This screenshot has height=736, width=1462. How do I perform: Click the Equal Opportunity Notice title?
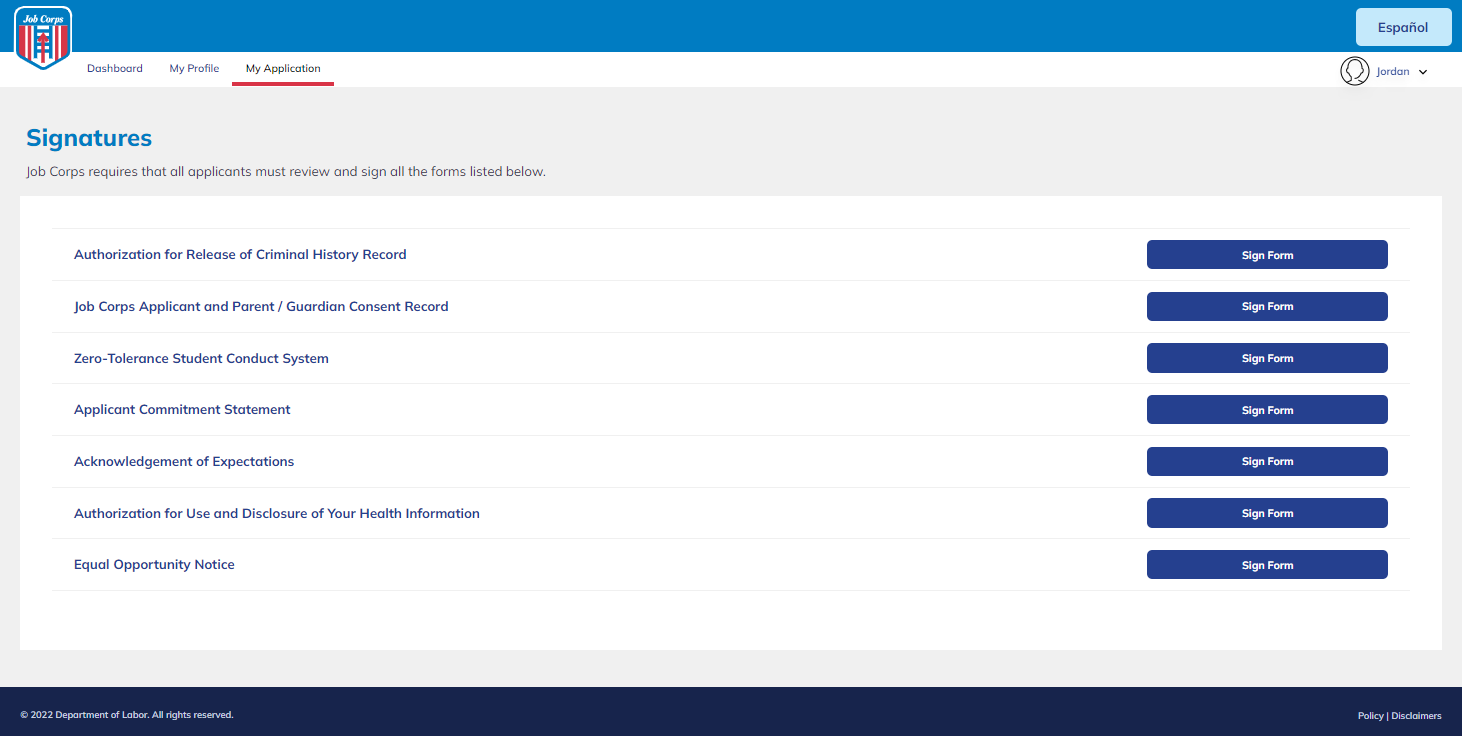[x=154, y=565]
